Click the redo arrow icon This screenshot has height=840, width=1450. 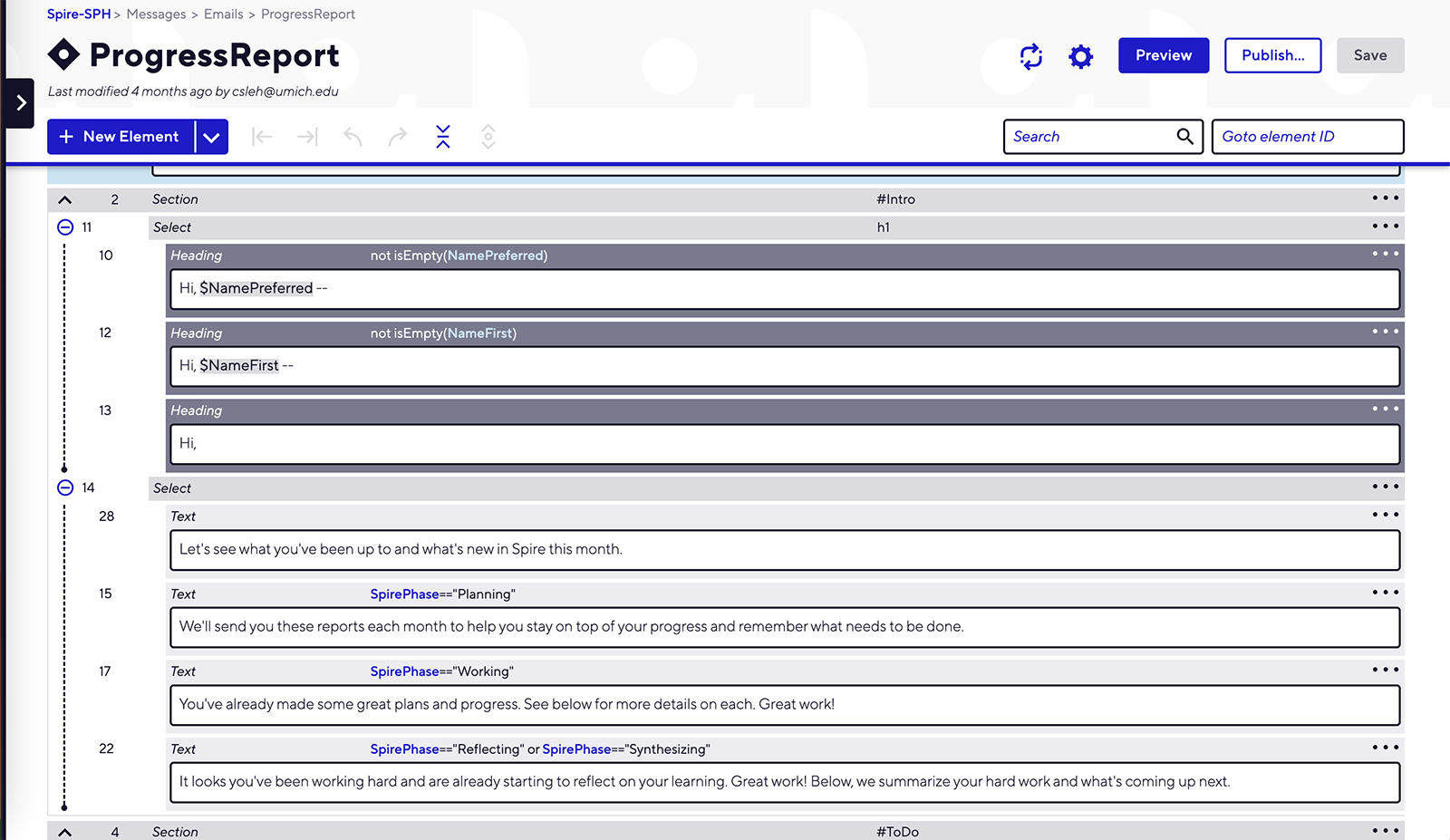(x=397, y=137)
